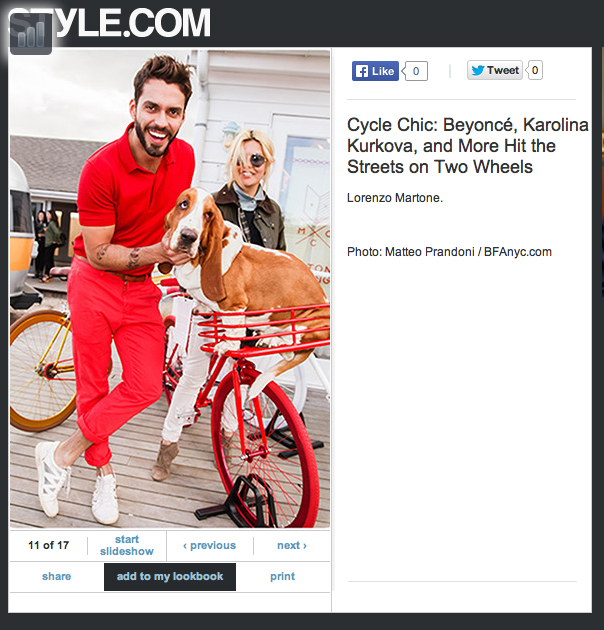Click the Facebook Like button
This screenshot has height=630, width=604.
click(375, 71)
